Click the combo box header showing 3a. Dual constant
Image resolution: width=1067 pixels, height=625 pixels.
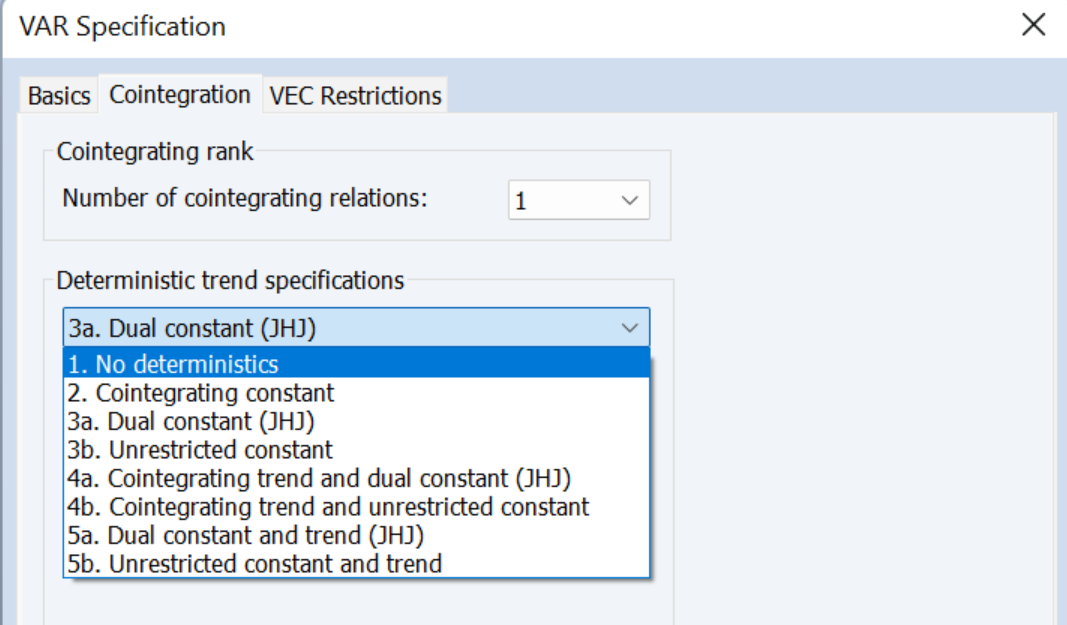356,328
